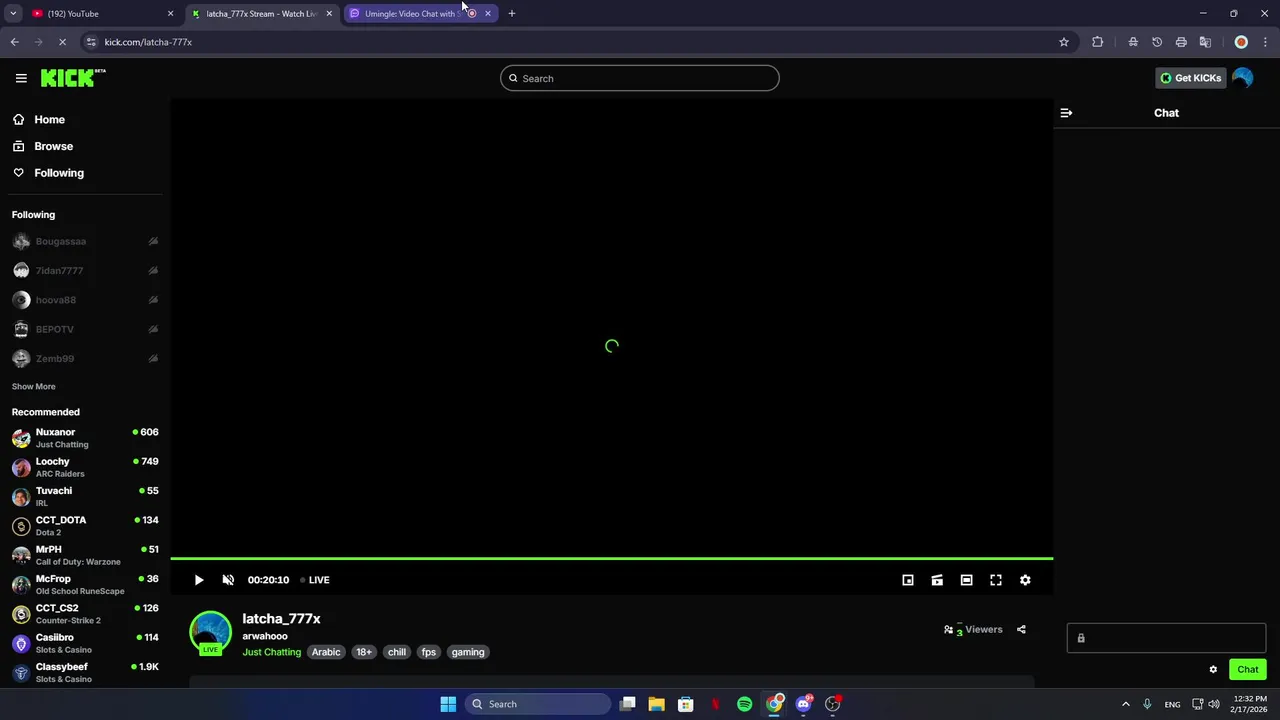This screenshot has width=1280, height=720.
Task: Focus the Kick search box
Action: [640, 78]
